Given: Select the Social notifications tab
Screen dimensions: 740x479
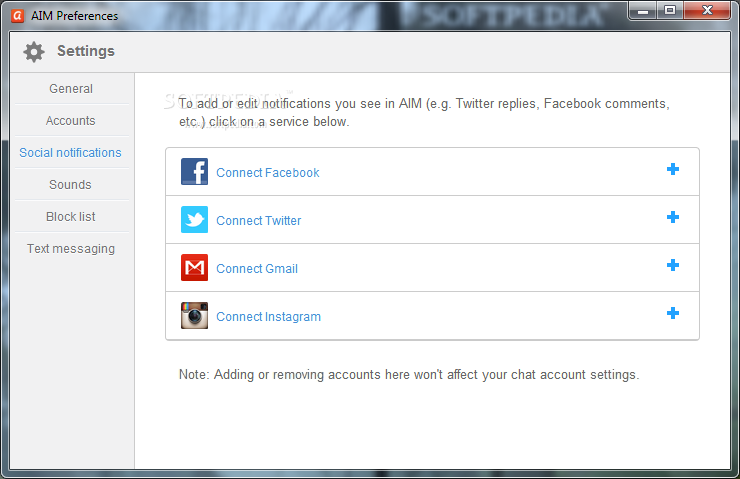Looking at the screenshot, I should [x=70, y=153].
